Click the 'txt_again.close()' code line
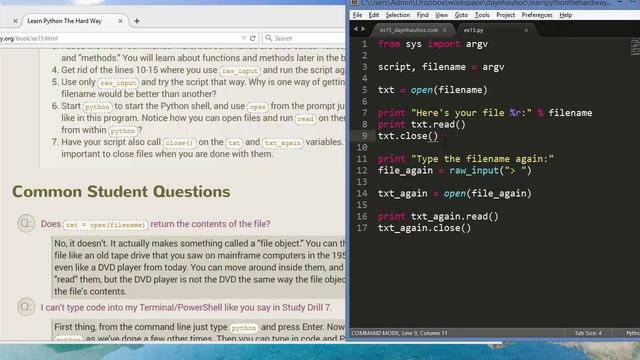The height and width of the screenshot is (360, 640). (x=424, y=228)
